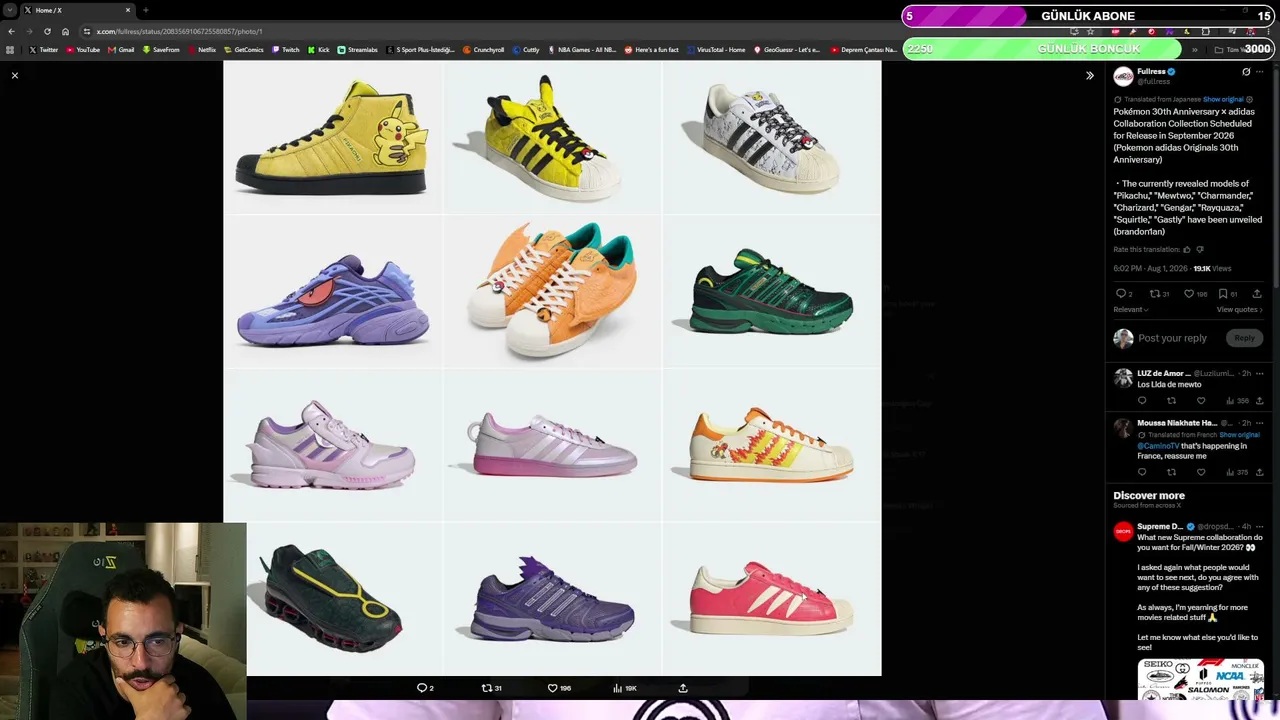Screen dimensions: 1280x720
Task: Like the Fullress post in the sidebar
Action: 1189,294
